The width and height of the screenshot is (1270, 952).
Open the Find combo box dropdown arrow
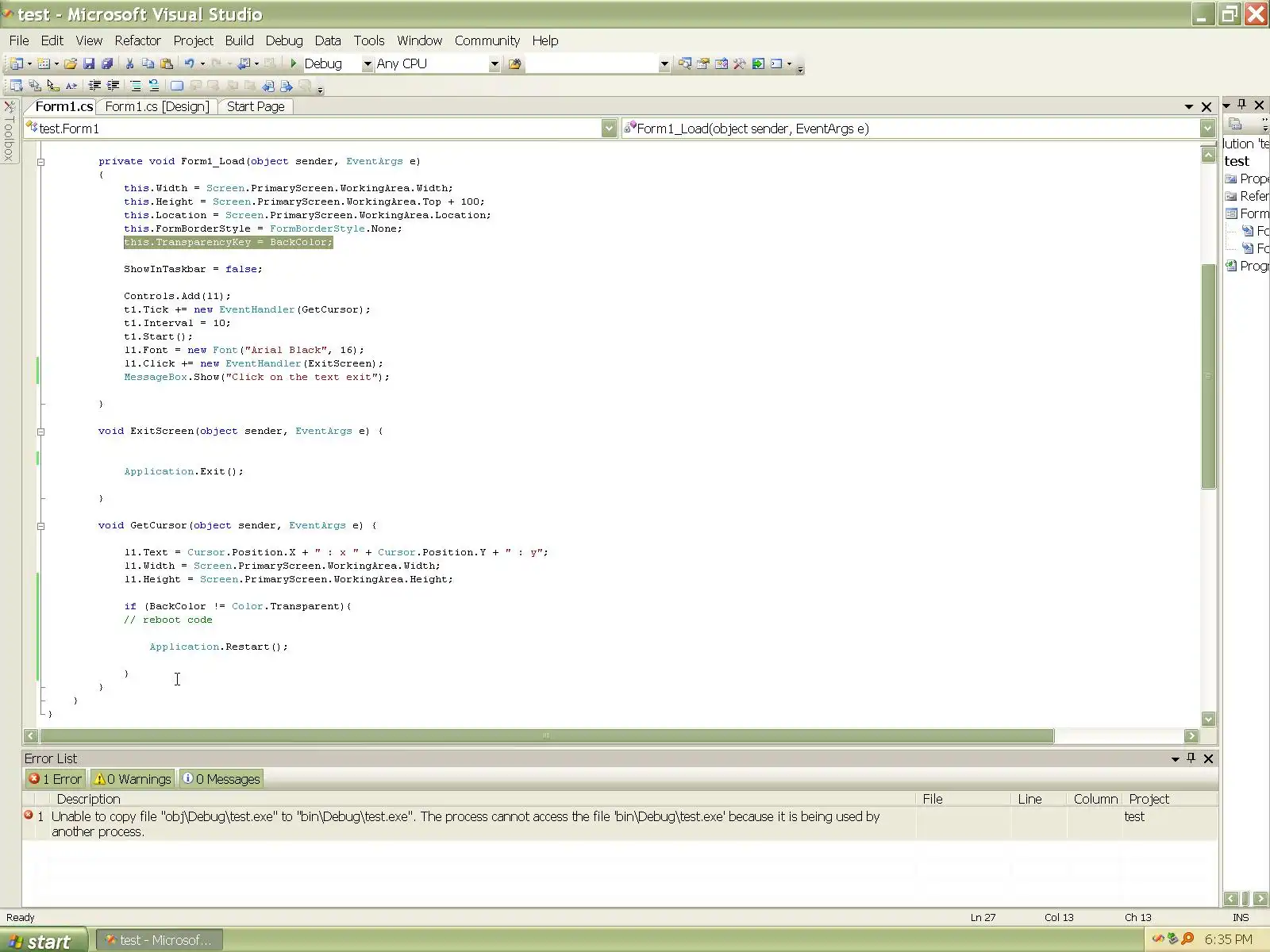pyautogui.click(x=664, y=64)
